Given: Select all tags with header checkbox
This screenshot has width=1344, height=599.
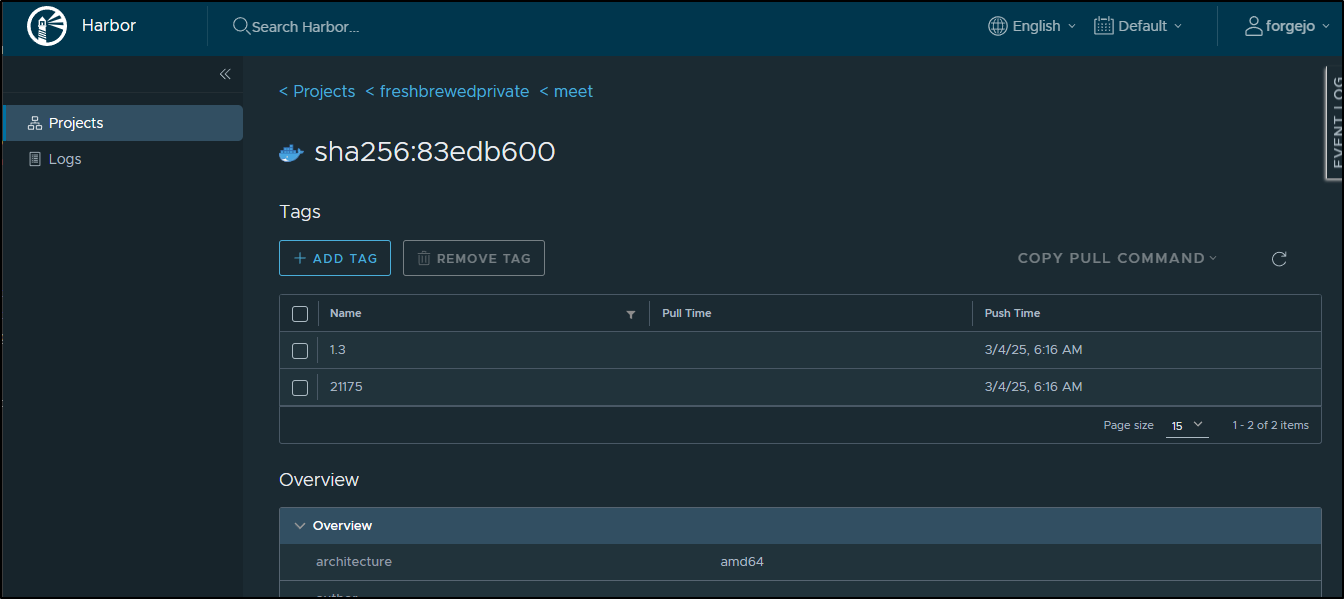Looking at the screenshot, I should [x=300, y=314].
